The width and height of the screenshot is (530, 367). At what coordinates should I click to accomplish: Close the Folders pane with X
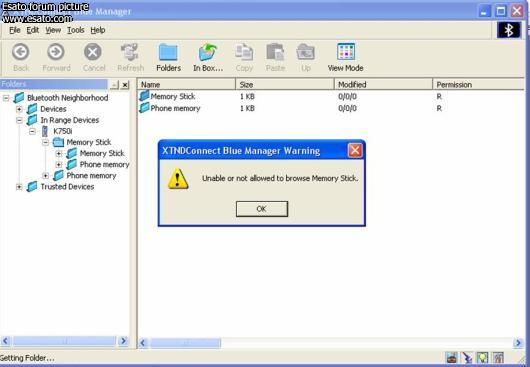click(x=125, y=84)
